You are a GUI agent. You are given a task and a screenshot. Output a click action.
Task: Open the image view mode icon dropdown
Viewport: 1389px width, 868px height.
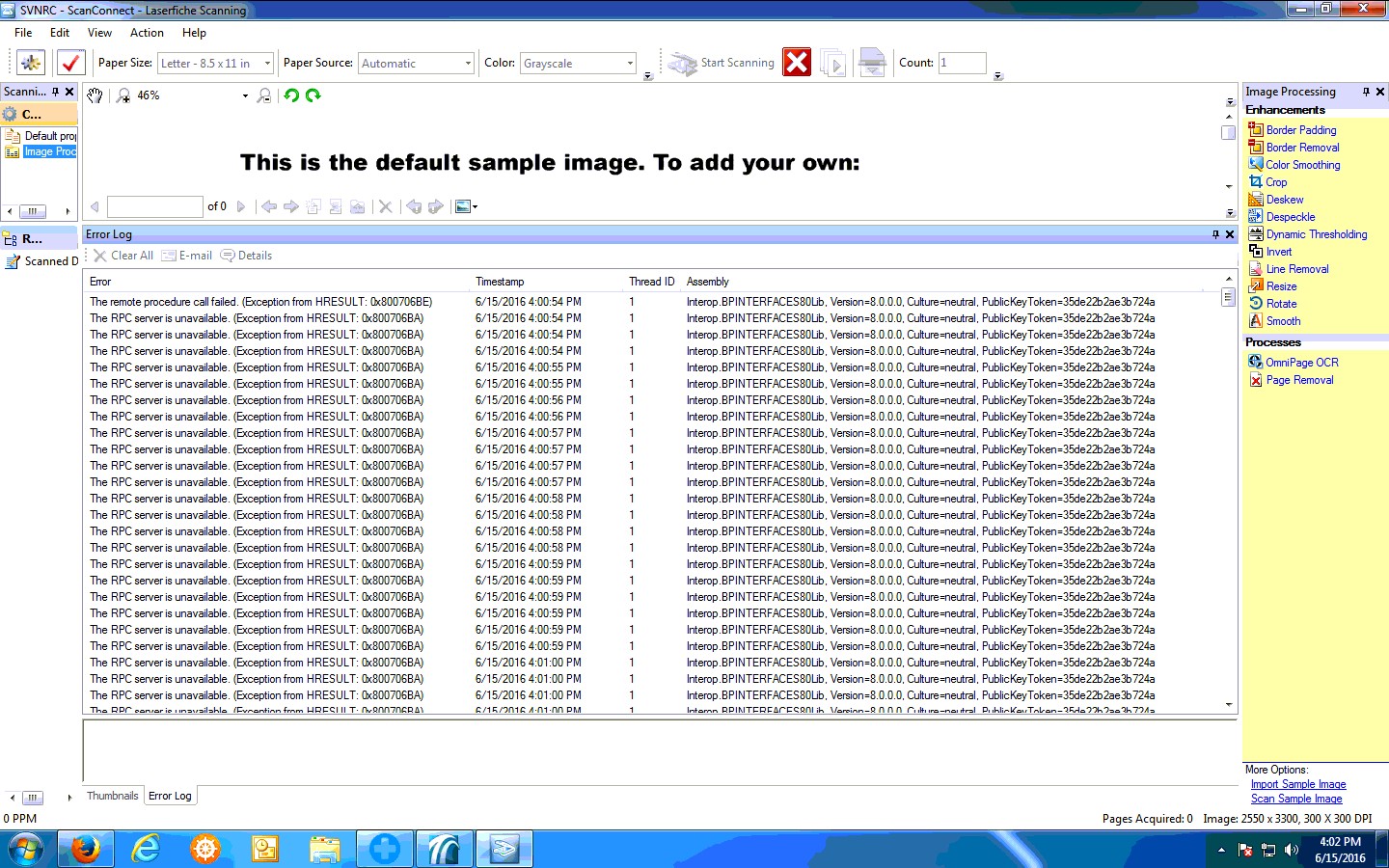click(466, 206)
